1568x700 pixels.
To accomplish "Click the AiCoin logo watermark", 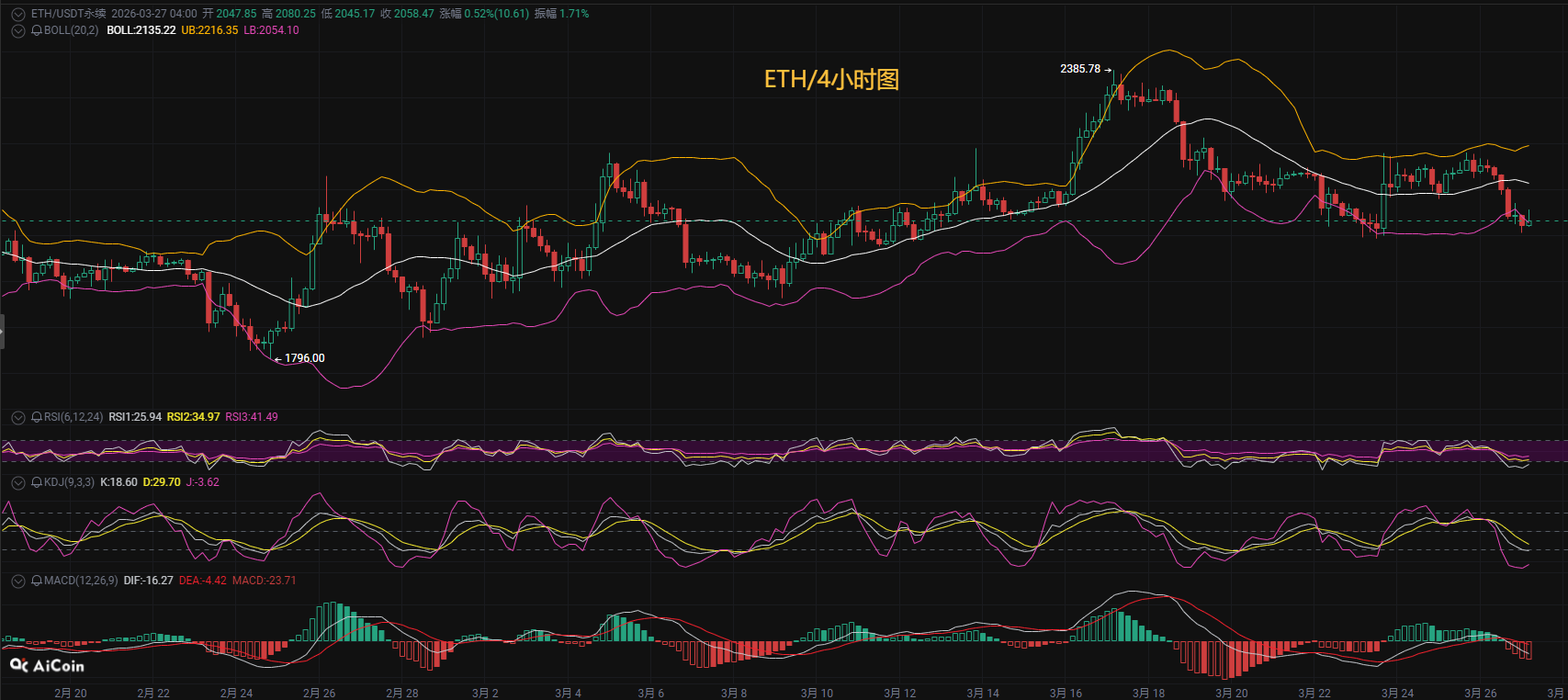I will (47, 666).
